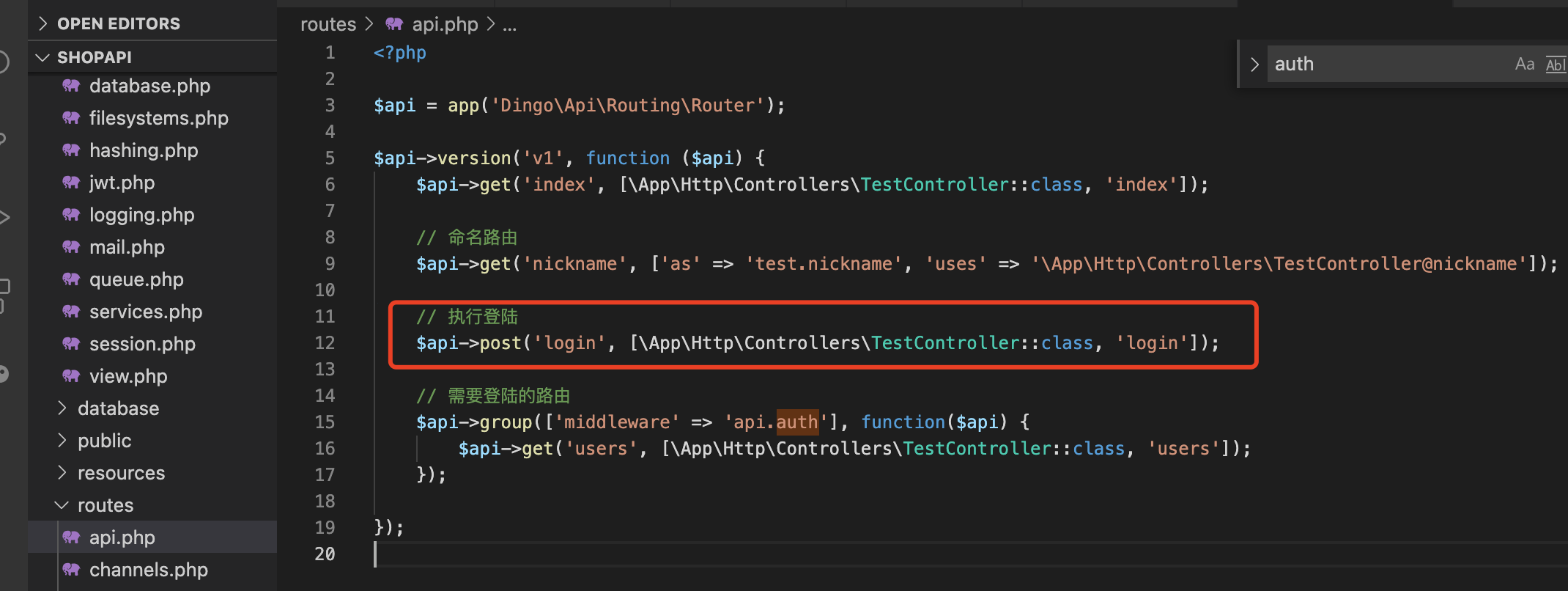Open jwt.php config file

coord(122,183)
